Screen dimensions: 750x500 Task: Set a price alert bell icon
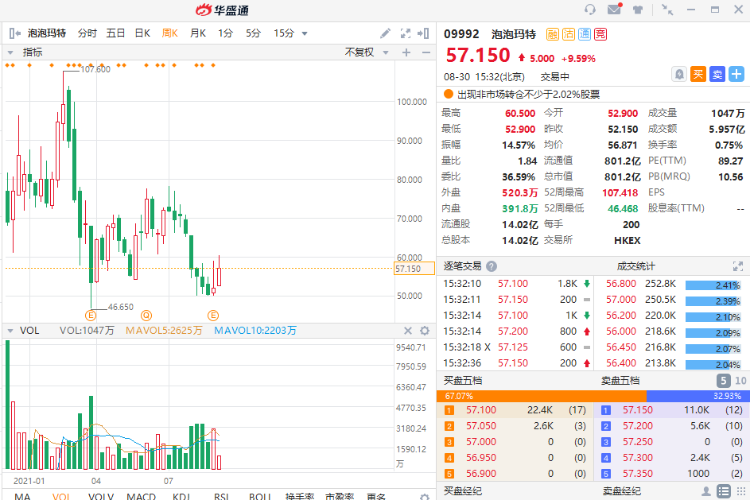[679, 74]
